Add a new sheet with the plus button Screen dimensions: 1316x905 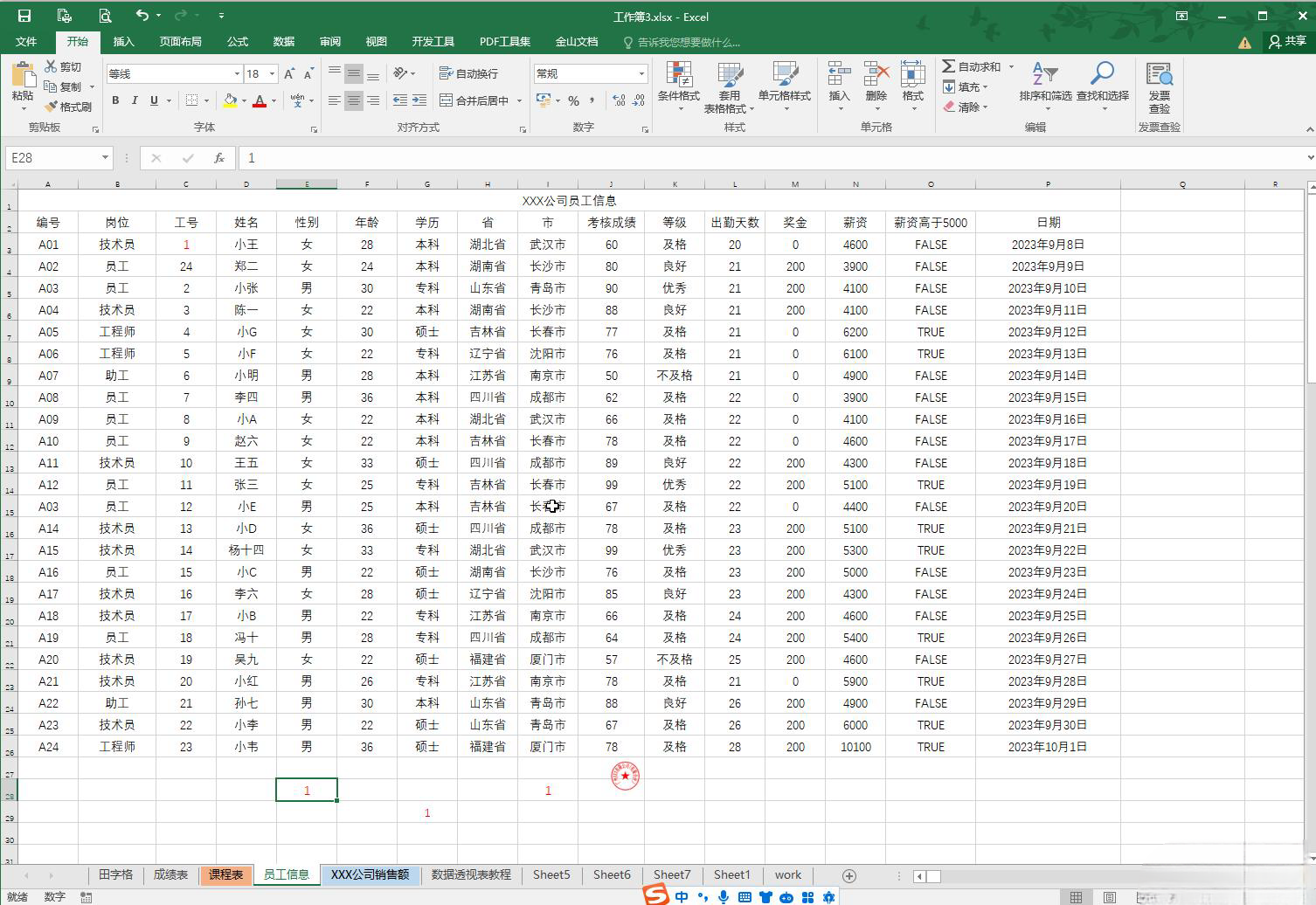point(848,875)
